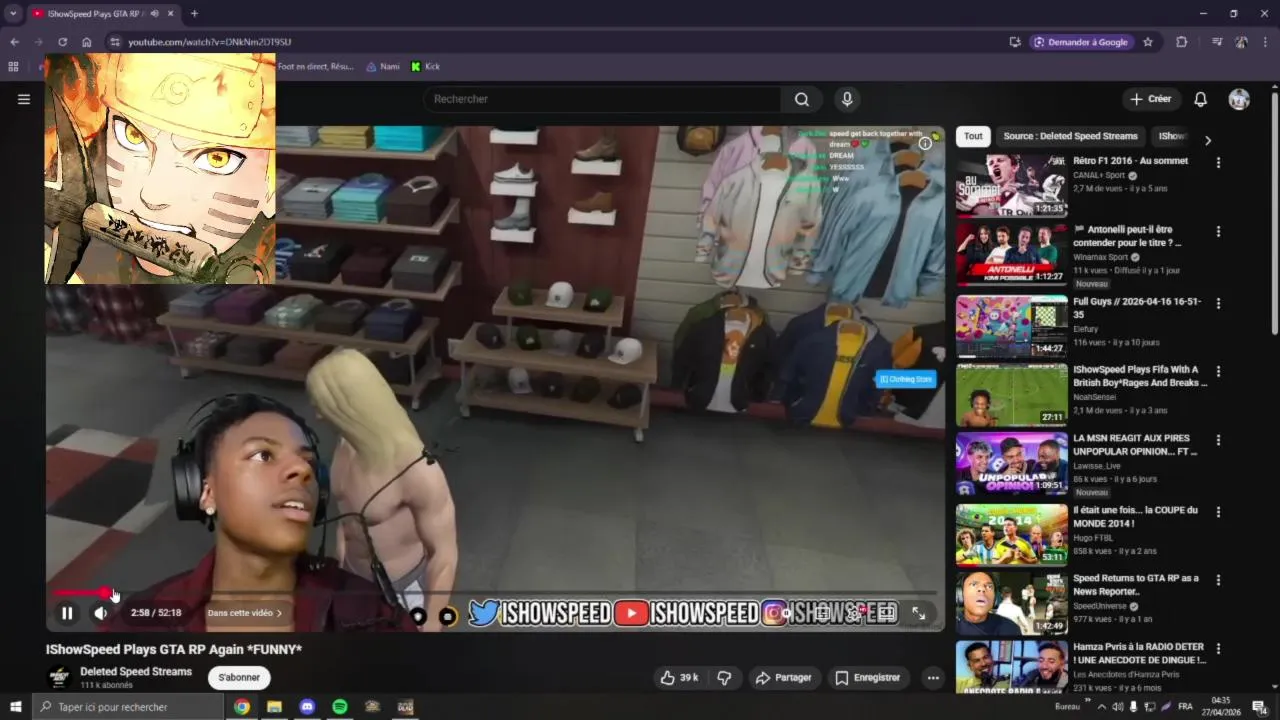Open options for COUPE DU MONDE 2014 video
Image resolution: width=1280 pixels, height=720 pixels.
click(1218, 512)
